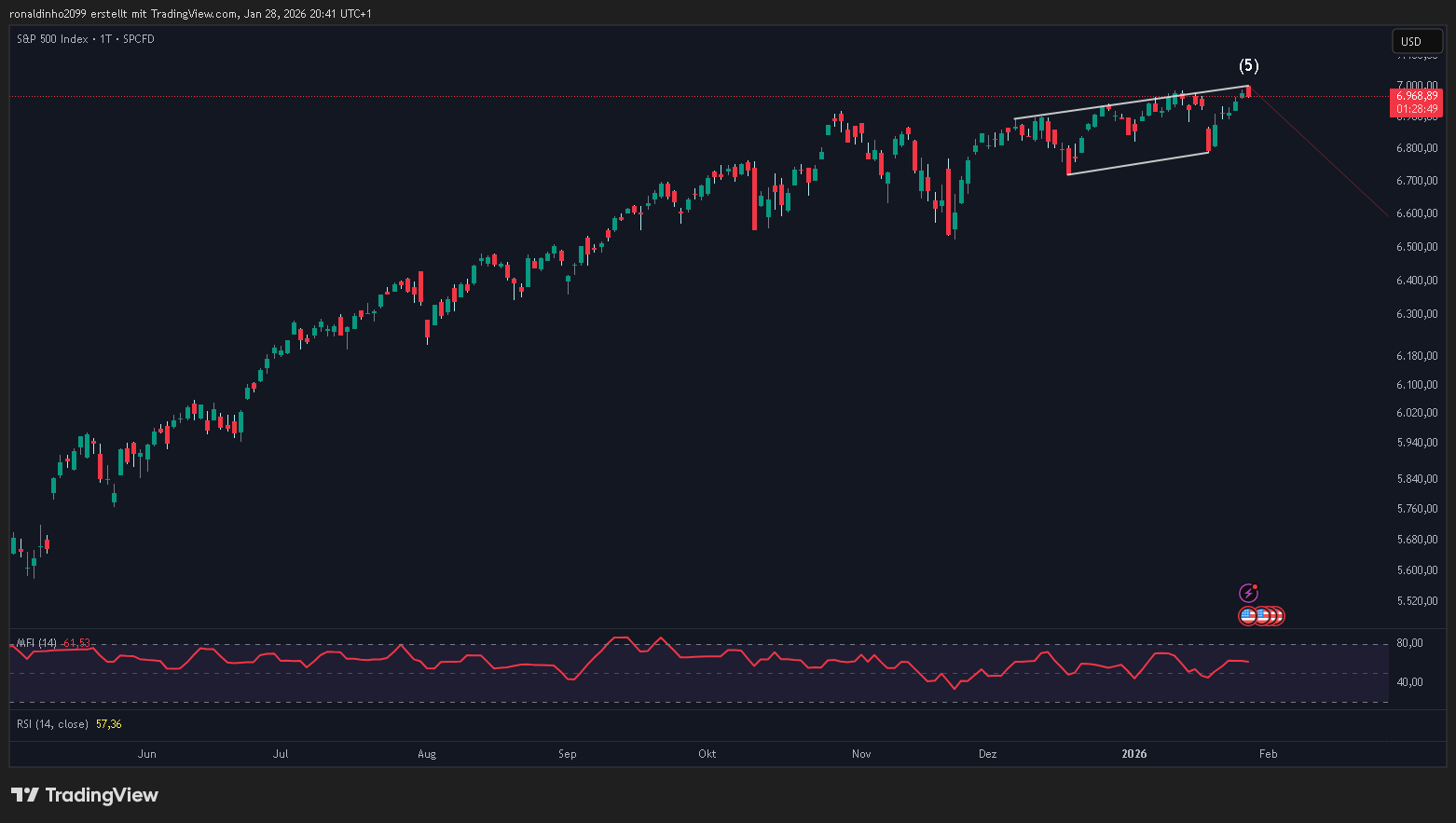Select the red projected downtrend line

point(1318,151)
